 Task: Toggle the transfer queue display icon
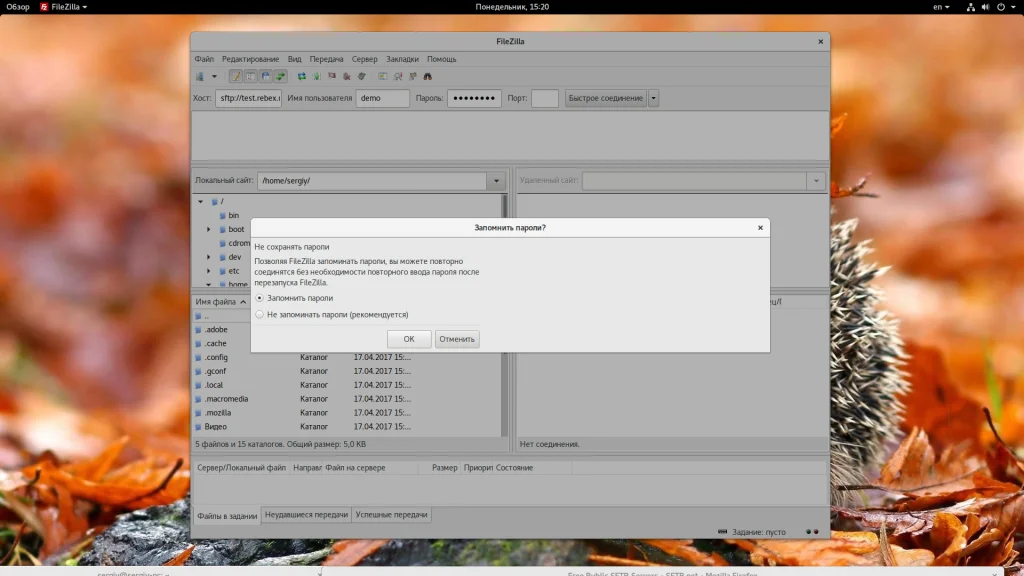pyautogui.click(x=281, y=76)
